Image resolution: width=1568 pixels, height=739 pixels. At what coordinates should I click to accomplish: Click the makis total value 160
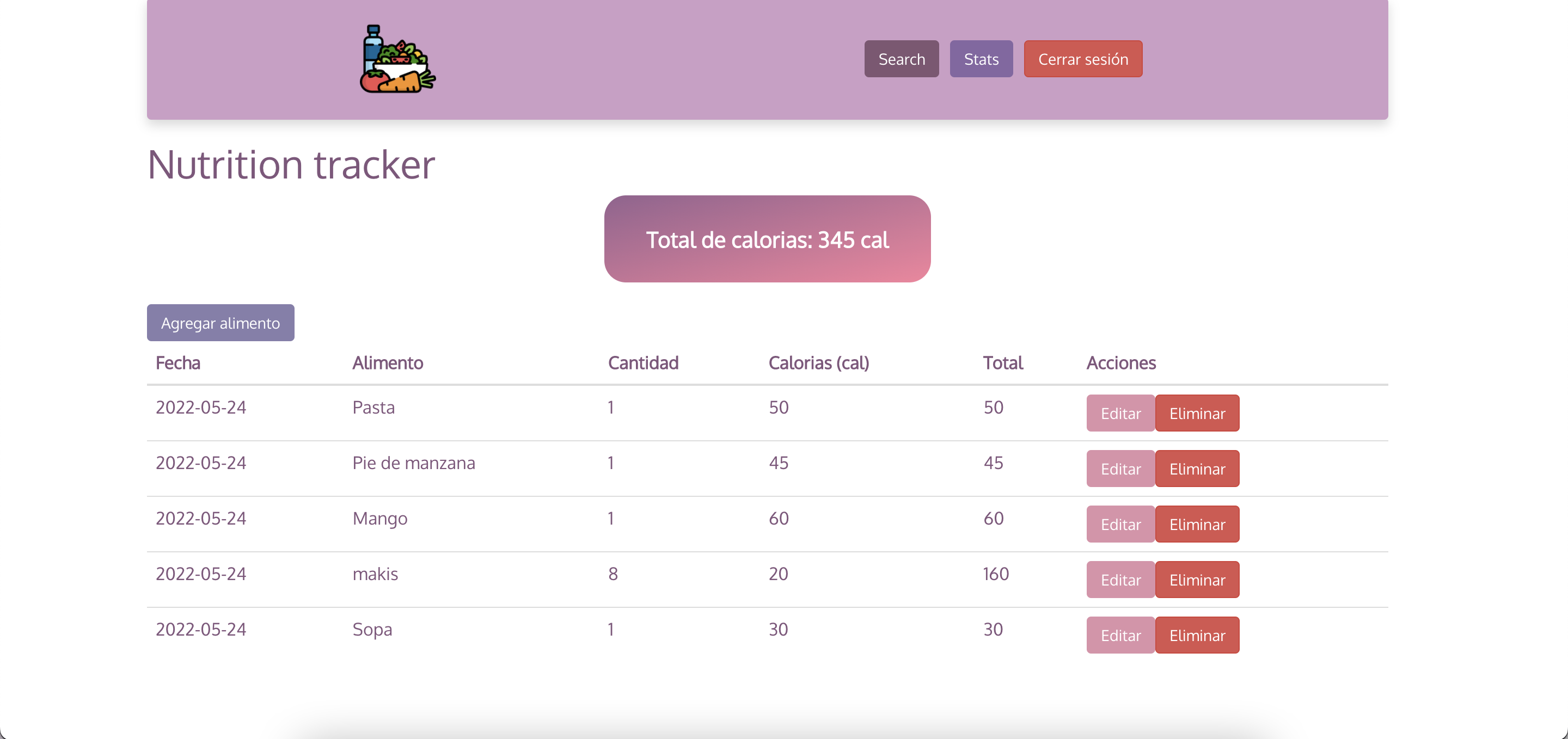[996, 574]
